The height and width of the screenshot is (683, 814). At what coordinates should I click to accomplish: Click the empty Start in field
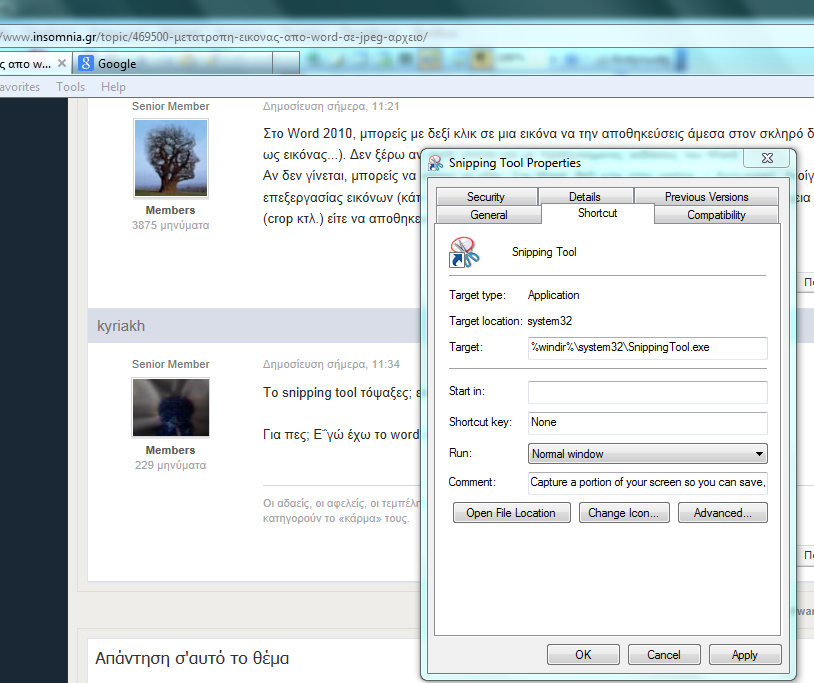(x=647, y=392)
